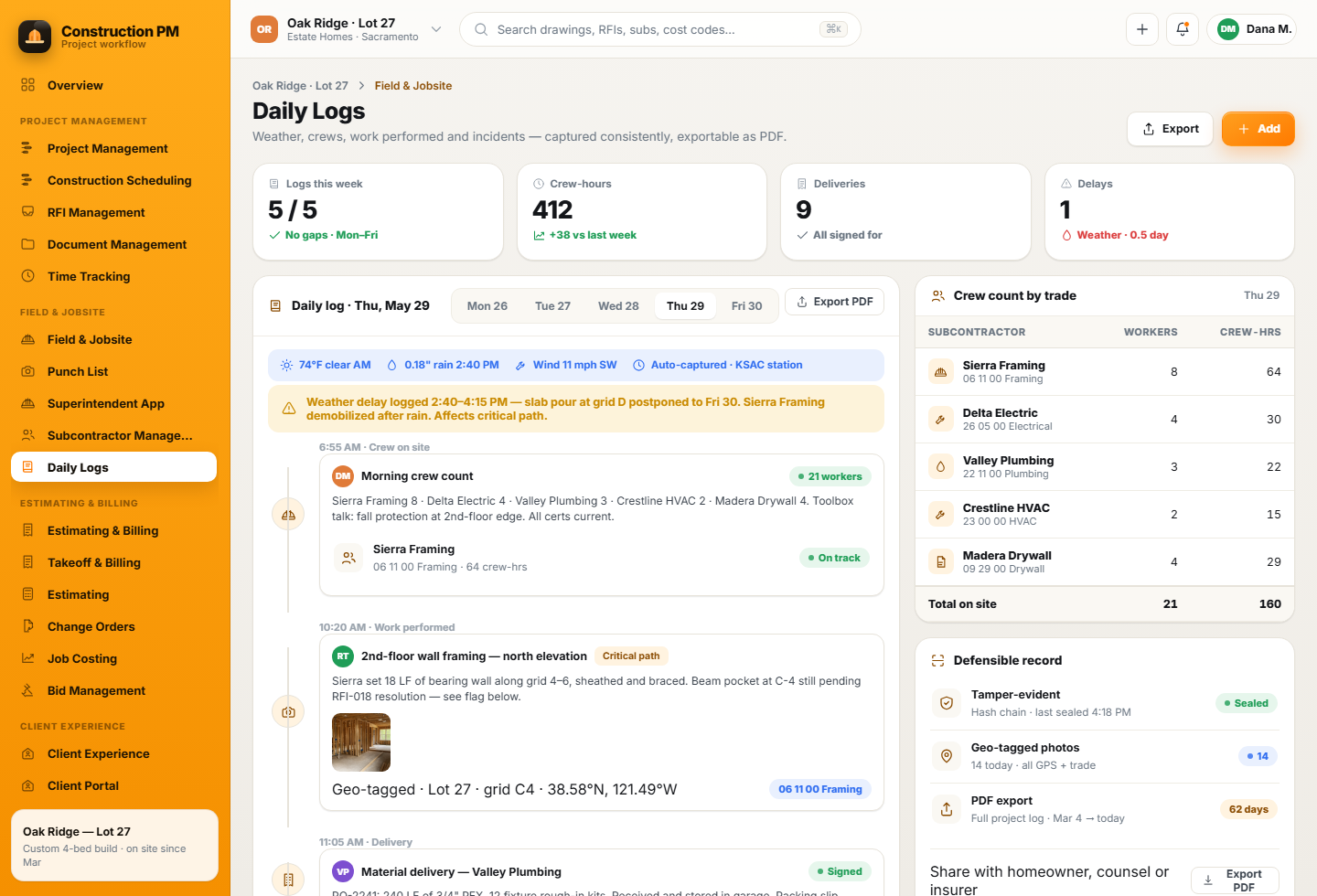Open Change Orders page
1317x896 pixels.
(114, 627)
